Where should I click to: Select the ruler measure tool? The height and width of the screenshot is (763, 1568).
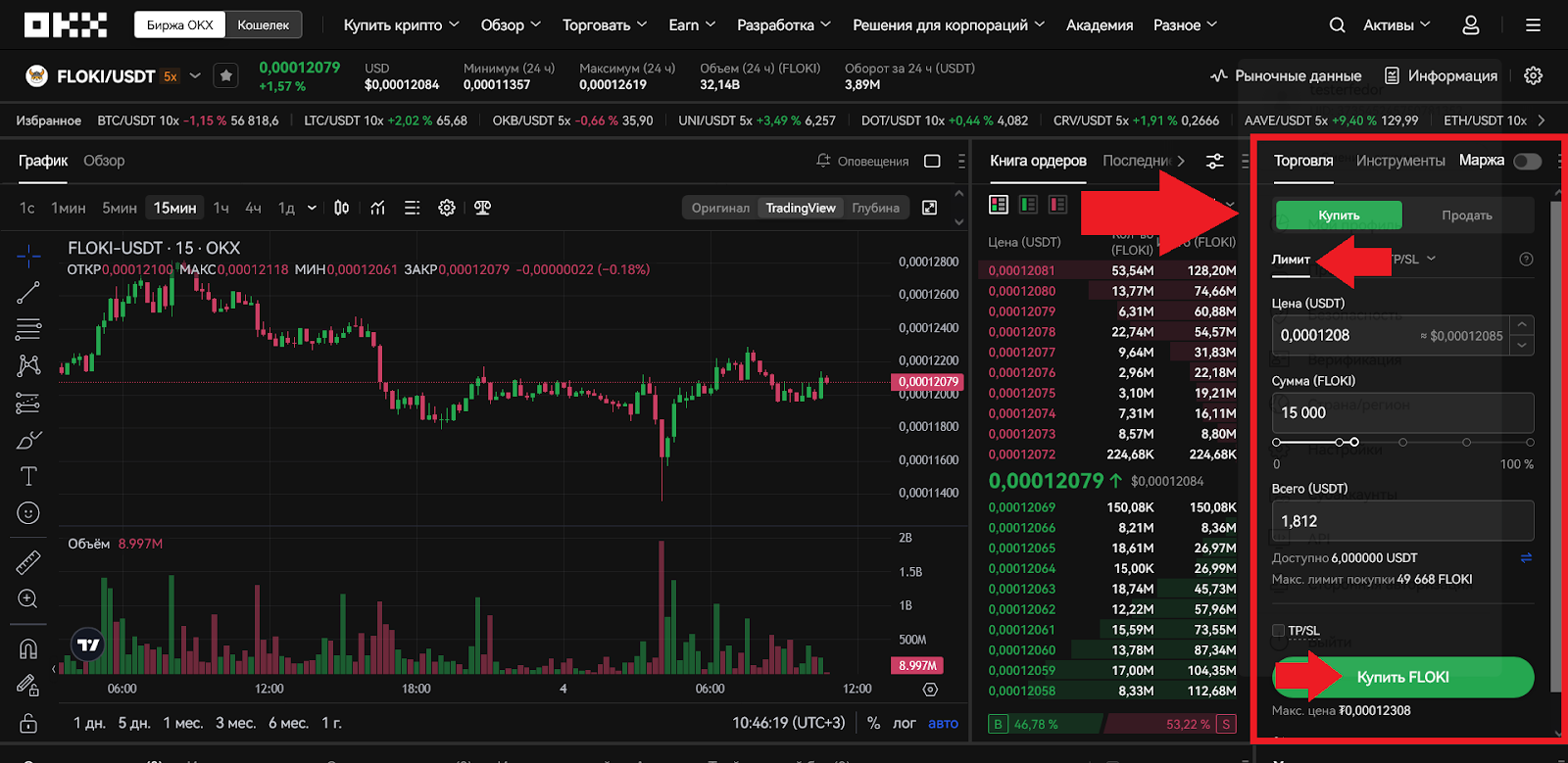point(28,561)
